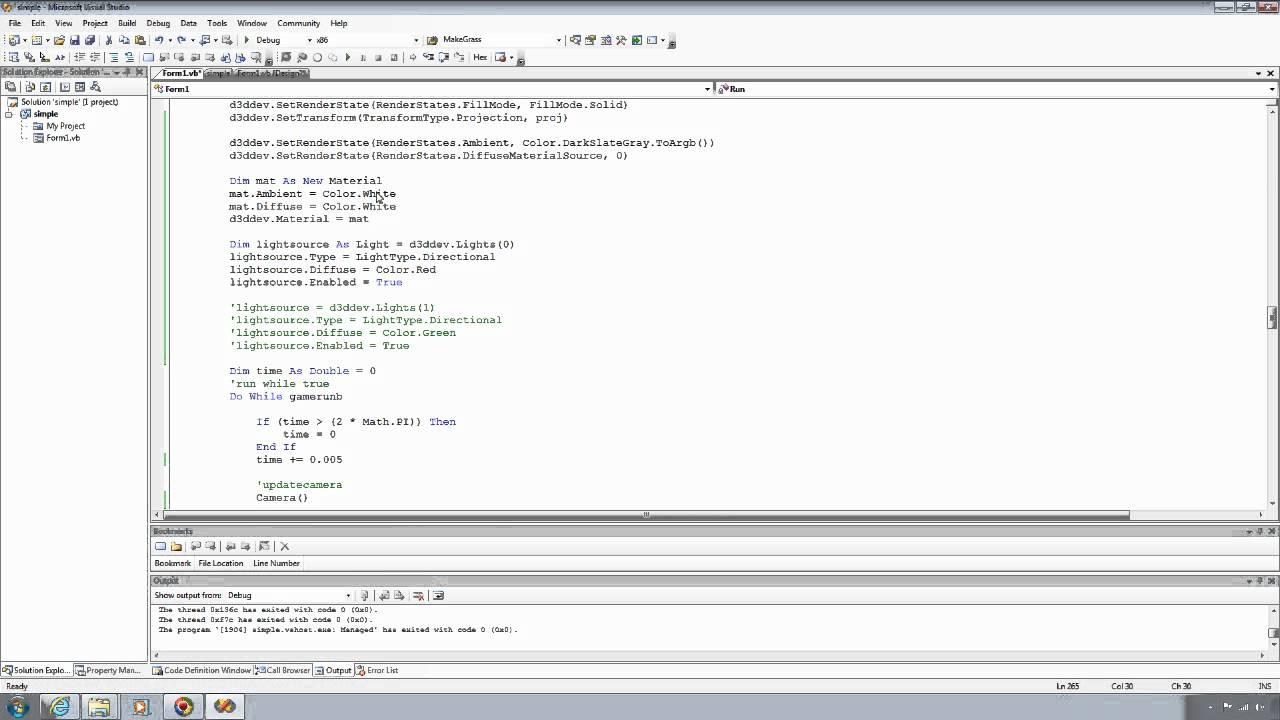1280x720 pixels.
Task: Open Internet Explorer from the taskbar
Action: [x=60, y=707]
